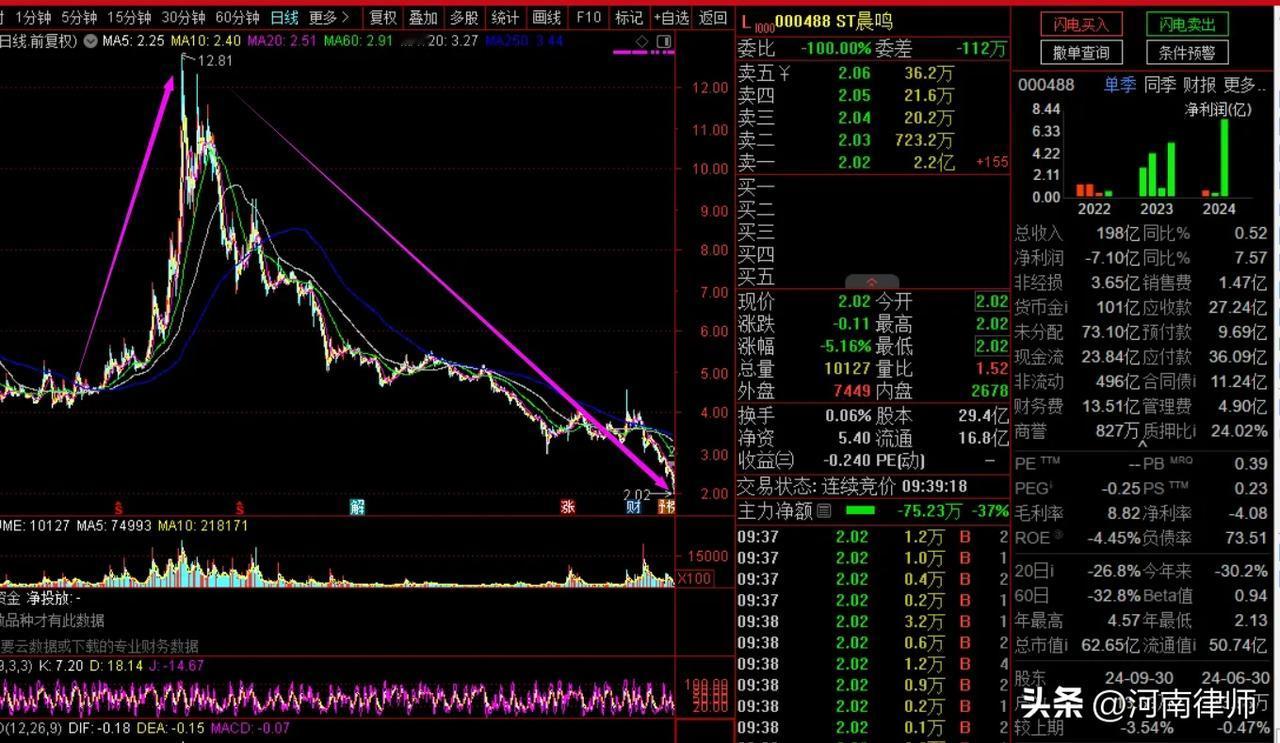Switch chart to 1分钟 period
Screen dimensions: 1280x743
coord(32,17)
